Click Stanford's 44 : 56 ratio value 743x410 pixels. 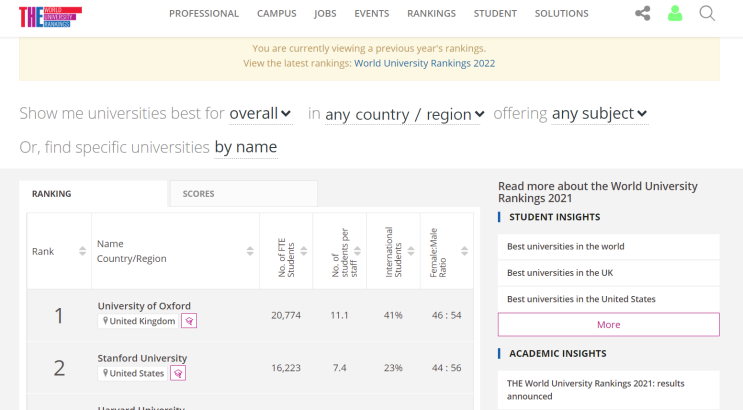[x=446, y=368]
